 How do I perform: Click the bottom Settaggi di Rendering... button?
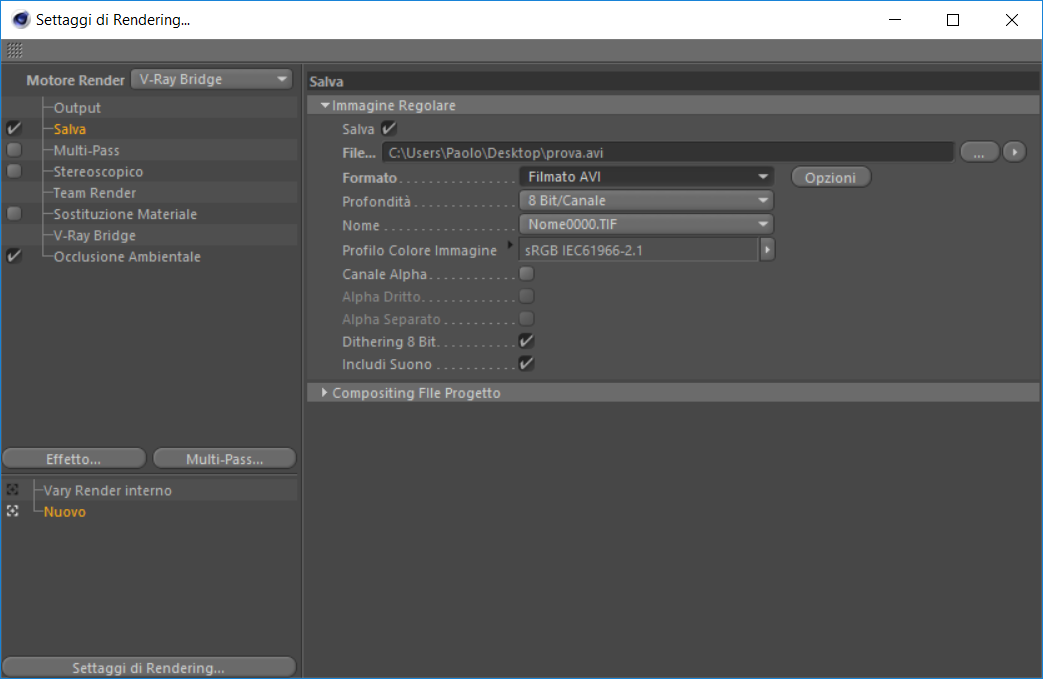[149, 667]
